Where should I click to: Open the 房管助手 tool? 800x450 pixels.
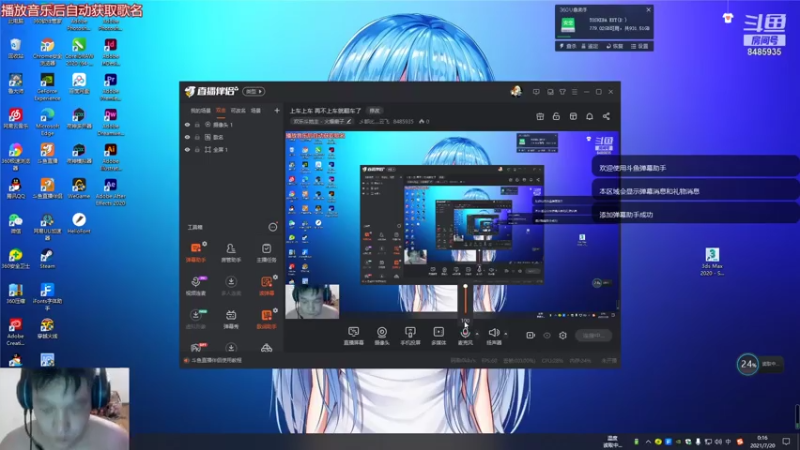point(231,252)
